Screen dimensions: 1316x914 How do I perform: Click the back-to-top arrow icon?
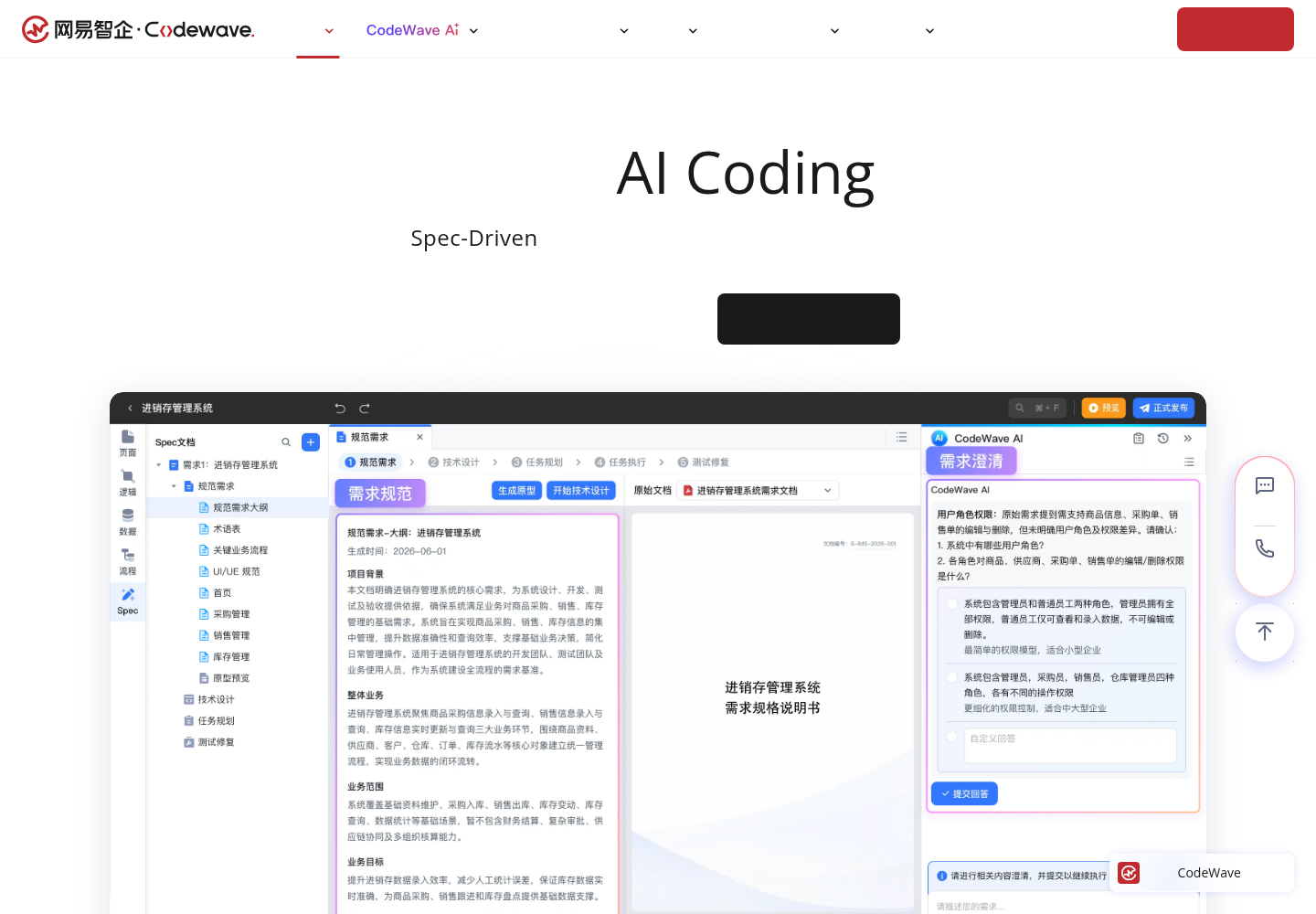[1265, 632]
